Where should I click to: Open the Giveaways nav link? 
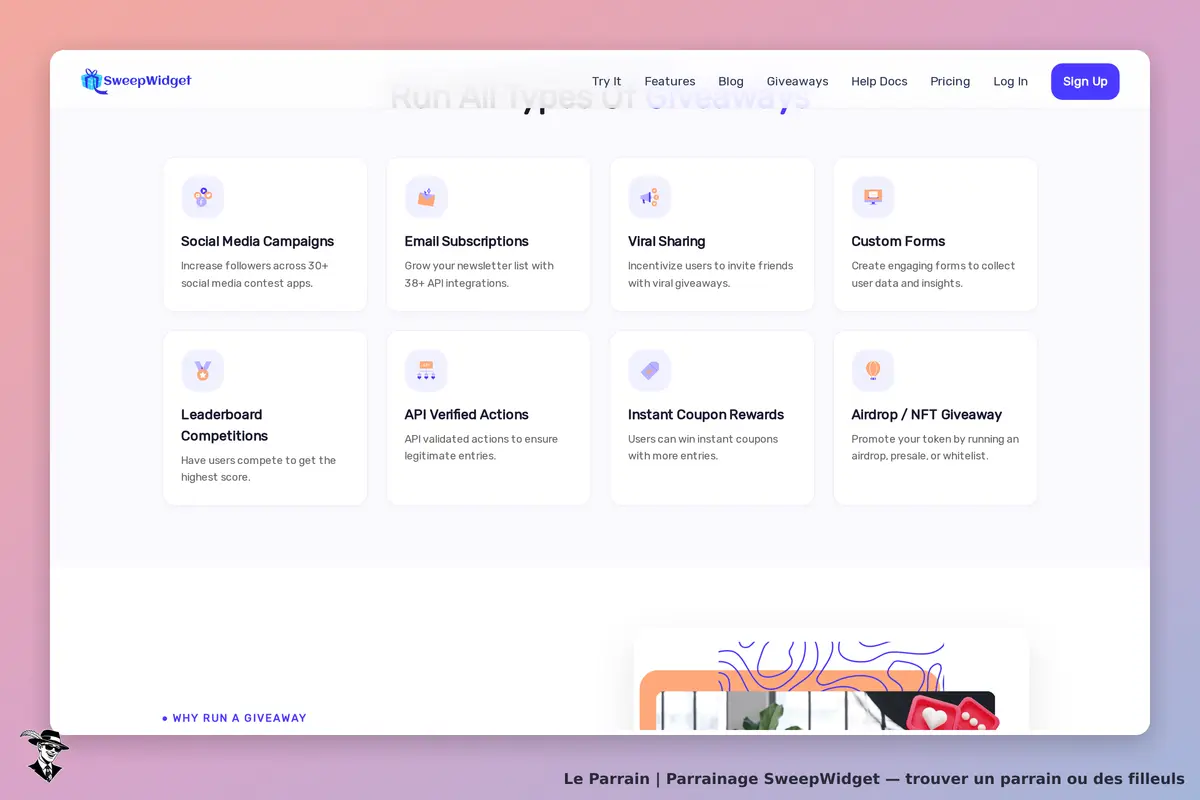pos(797,82)
